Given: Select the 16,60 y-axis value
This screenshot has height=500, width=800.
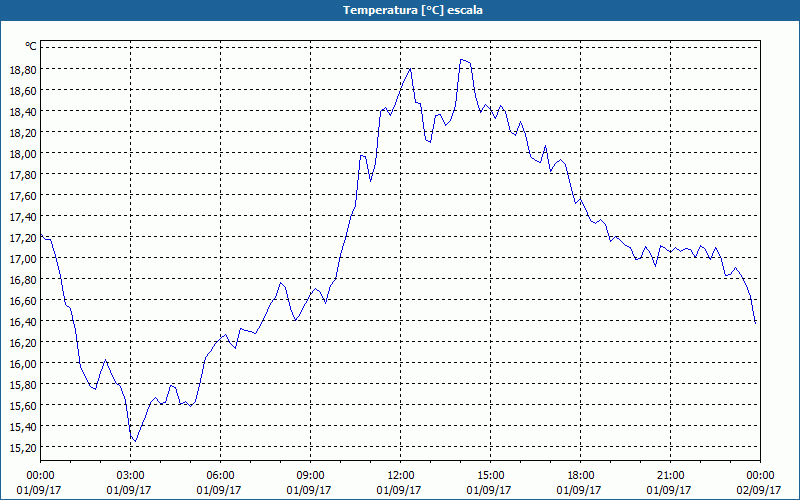Looking at the screenshot, I should pyautogui.click(x=23, y=301).
